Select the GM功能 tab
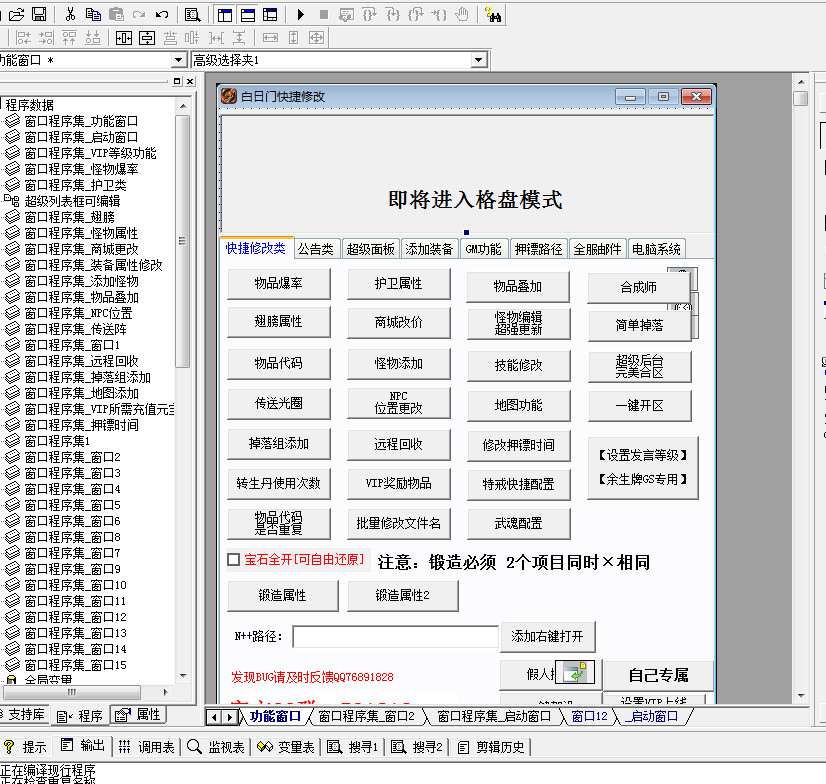826x784 pixels. tap(484, 249)
